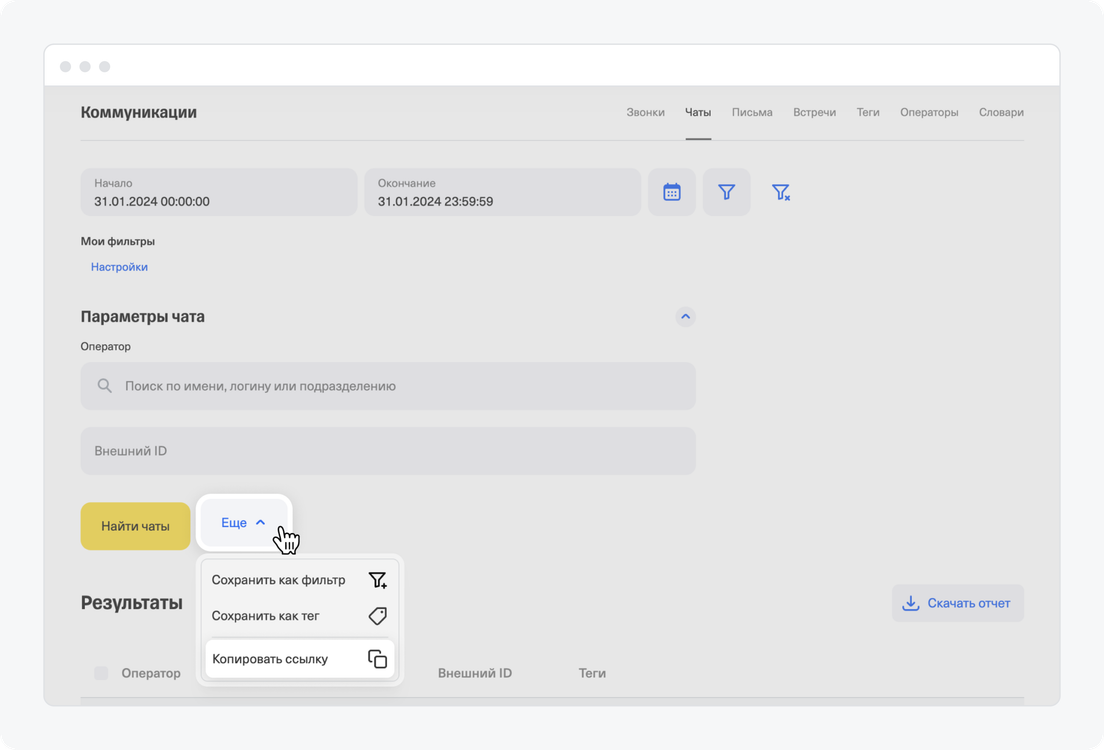Click the Внешний ID column header
The width and height of the screenshot is (1104, 750).
tap(475, 673)
